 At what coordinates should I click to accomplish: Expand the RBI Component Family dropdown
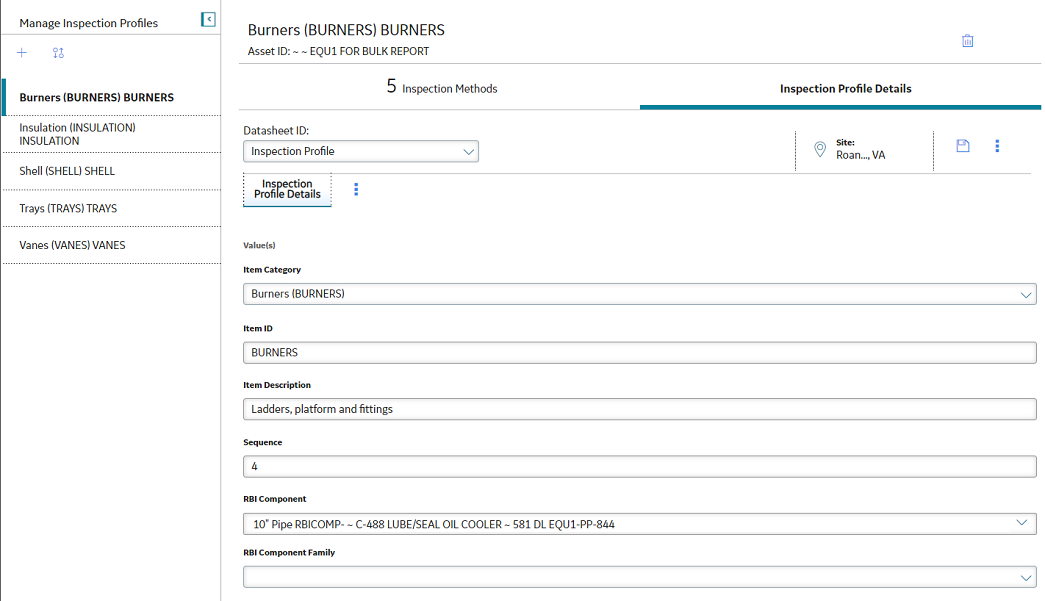click(x=639, y=577)
